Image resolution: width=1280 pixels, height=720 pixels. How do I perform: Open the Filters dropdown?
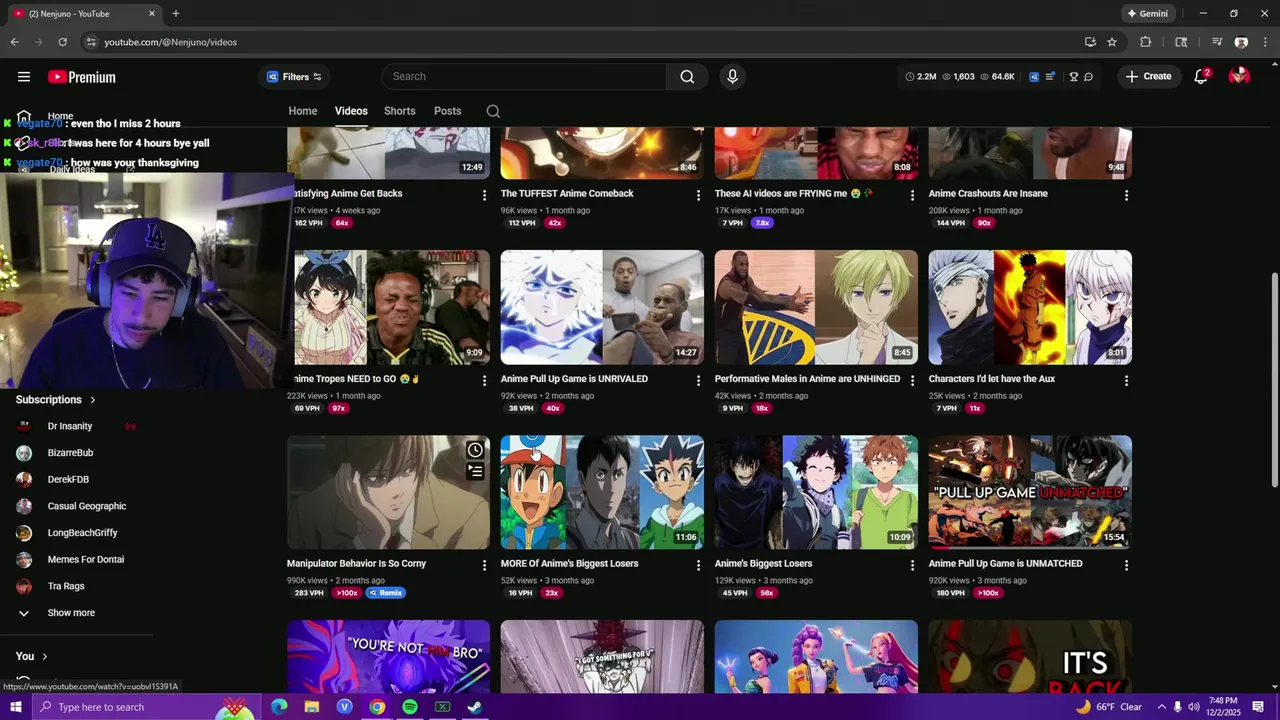coord(294,77)
